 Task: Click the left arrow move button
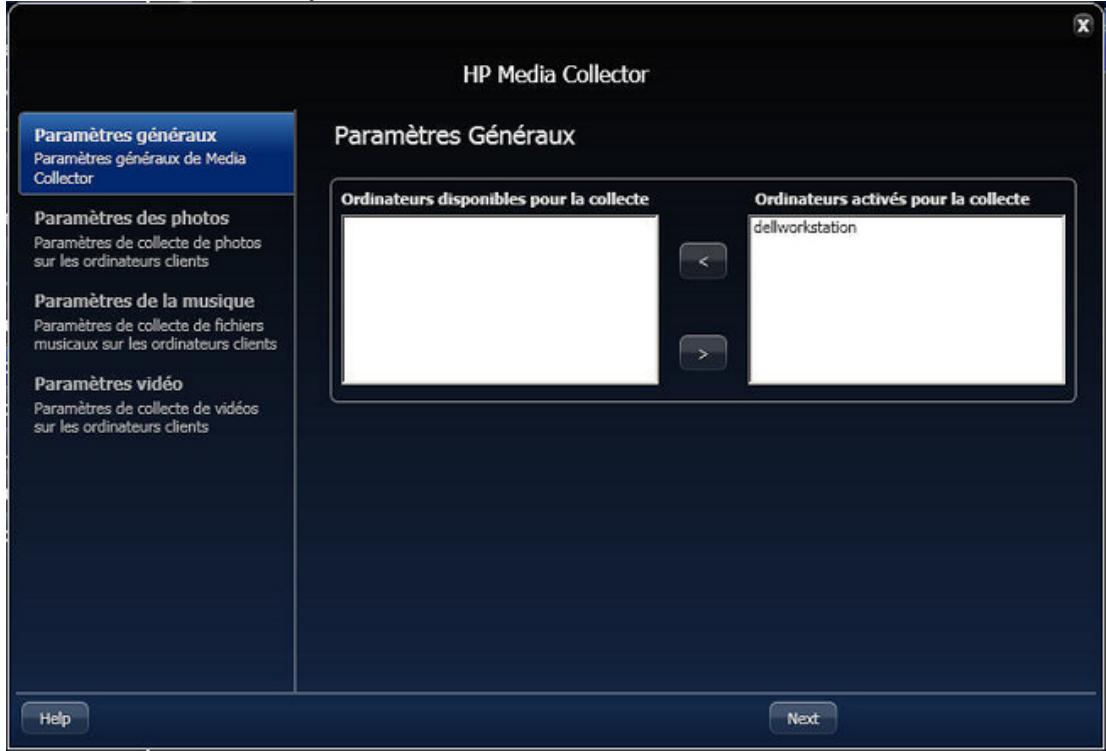(703, 261)
